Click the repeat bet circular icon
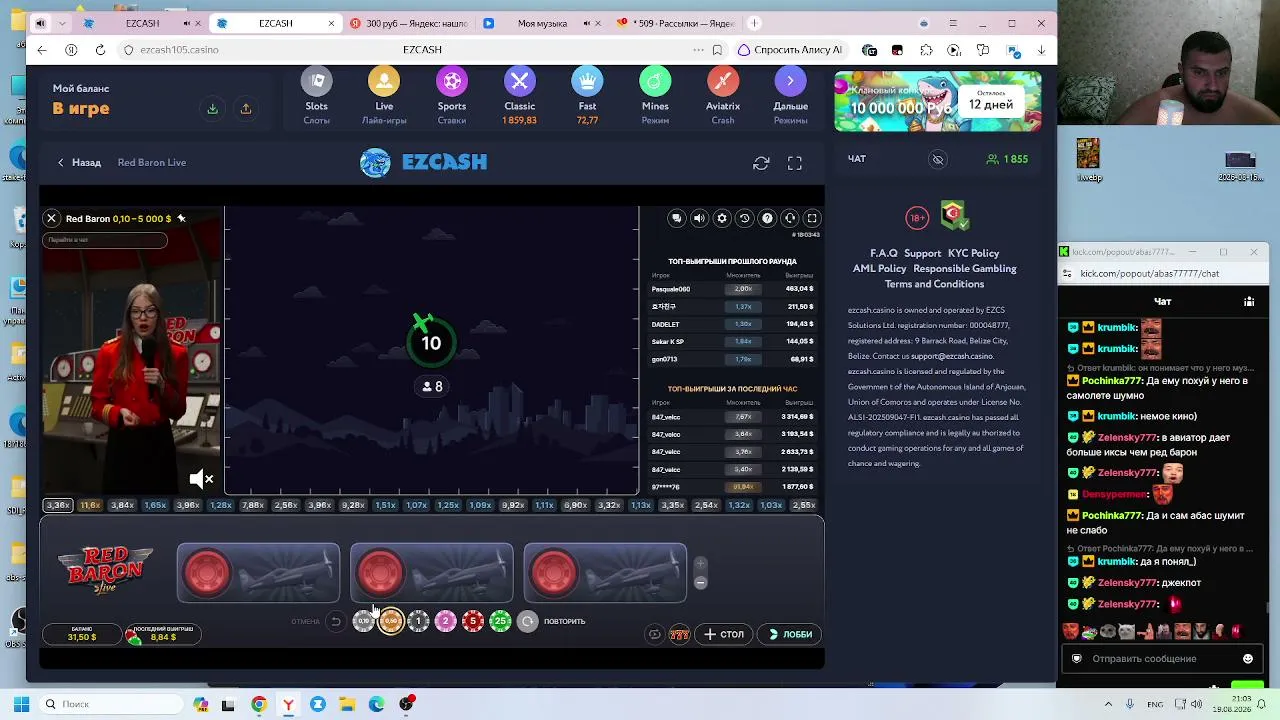The width and height of the screenshot is (1280, 720). click(x=528, y=621)
